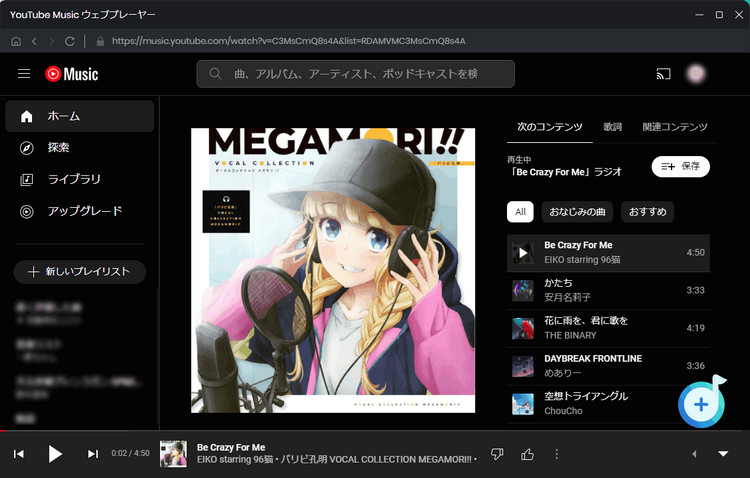Click artist ChouCho in queue
The image size is (750, 478).
click(x=563, y=411)
